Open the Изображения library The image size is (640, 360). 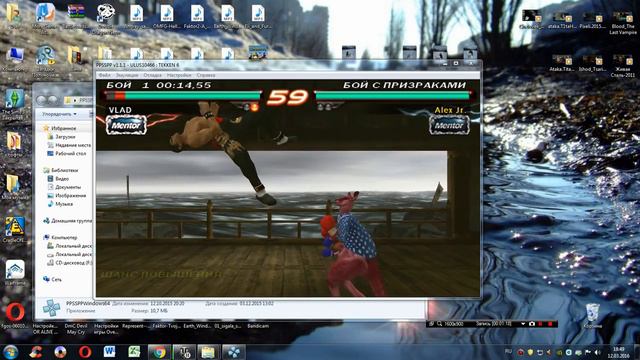67,196
